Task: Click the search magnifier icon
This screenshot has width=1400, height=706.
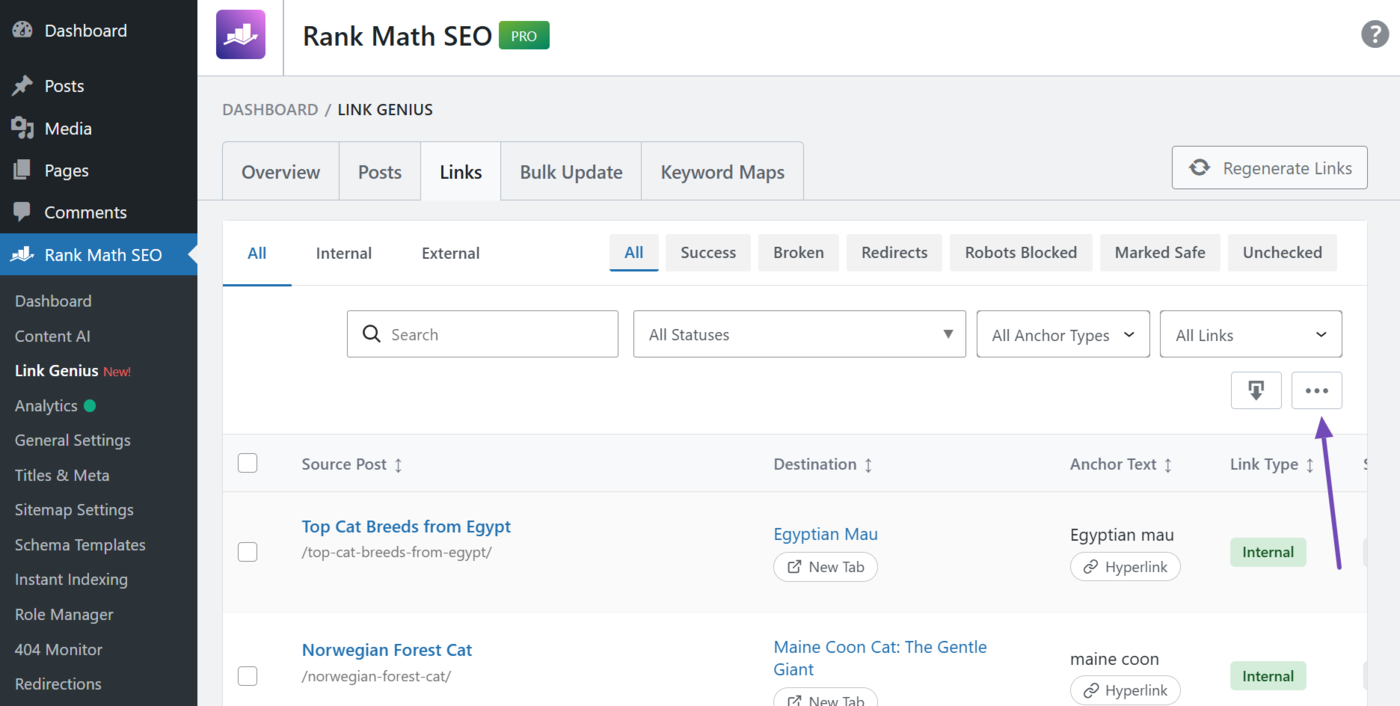Action: [371, 334]
